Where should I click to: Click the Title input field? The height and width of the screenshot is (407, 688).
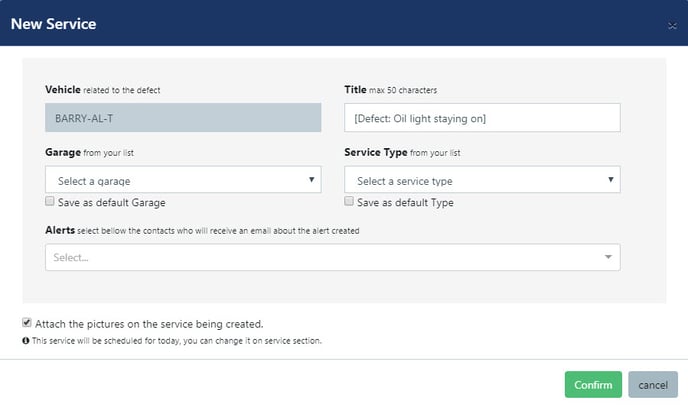482,118
